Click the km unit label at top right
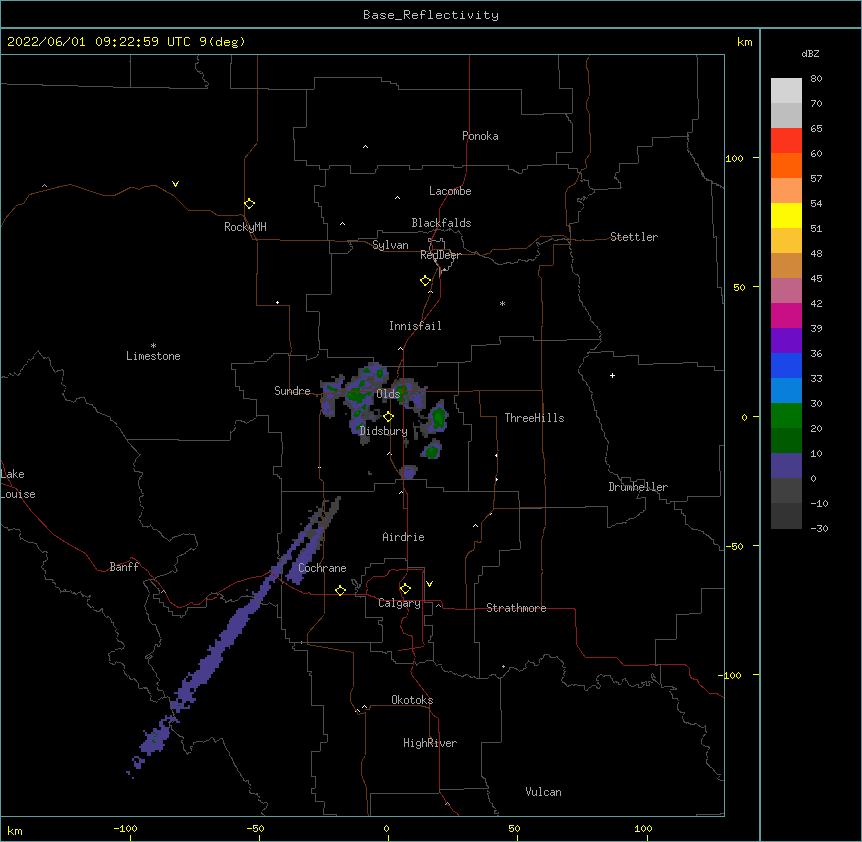 coord(744,42)
